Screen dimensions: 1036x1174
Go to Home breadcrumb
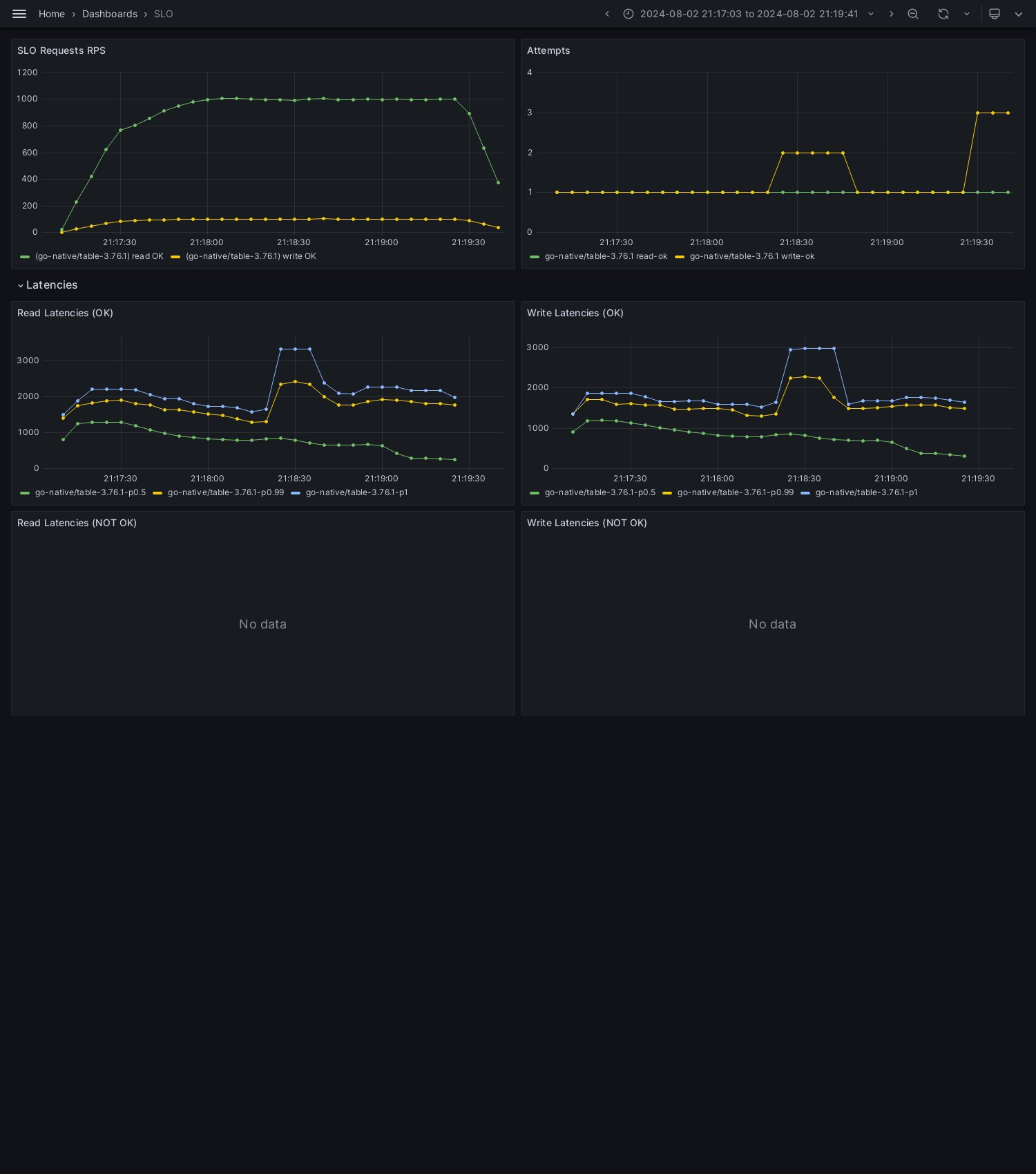pyautogui.click(x=52, y=14)
